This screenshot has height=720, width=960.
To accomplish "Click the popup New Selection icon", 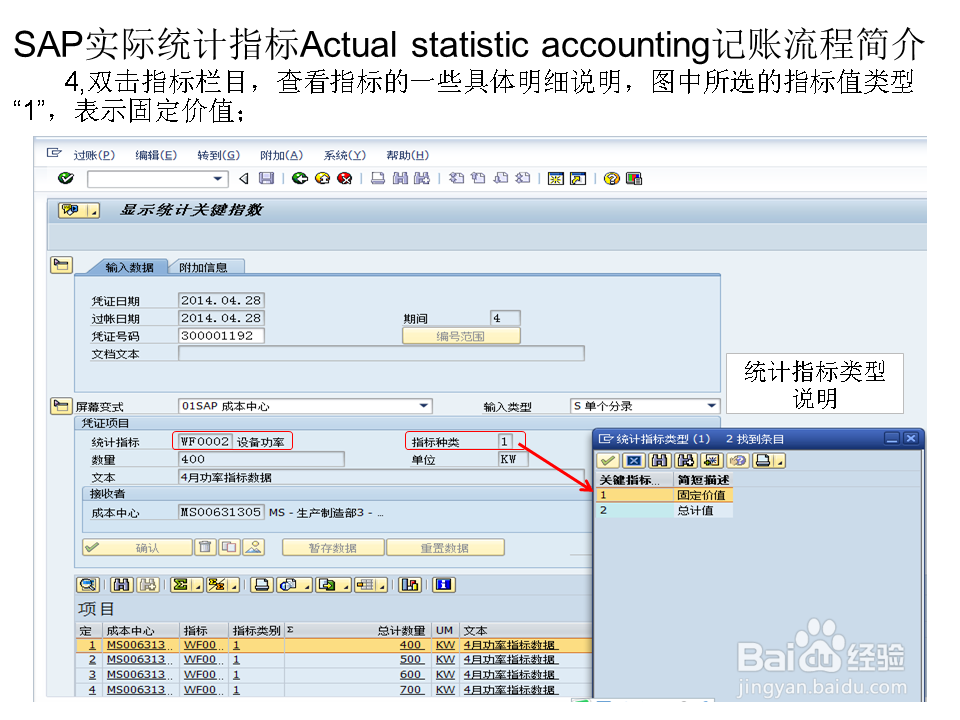I will [711, 460].
